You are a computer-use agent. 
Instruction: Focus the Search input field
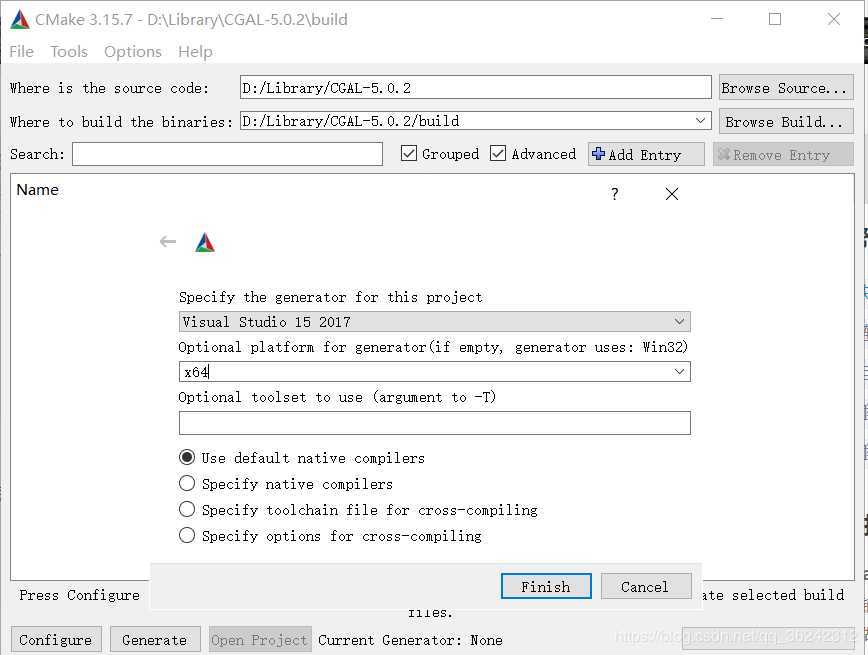228,154
